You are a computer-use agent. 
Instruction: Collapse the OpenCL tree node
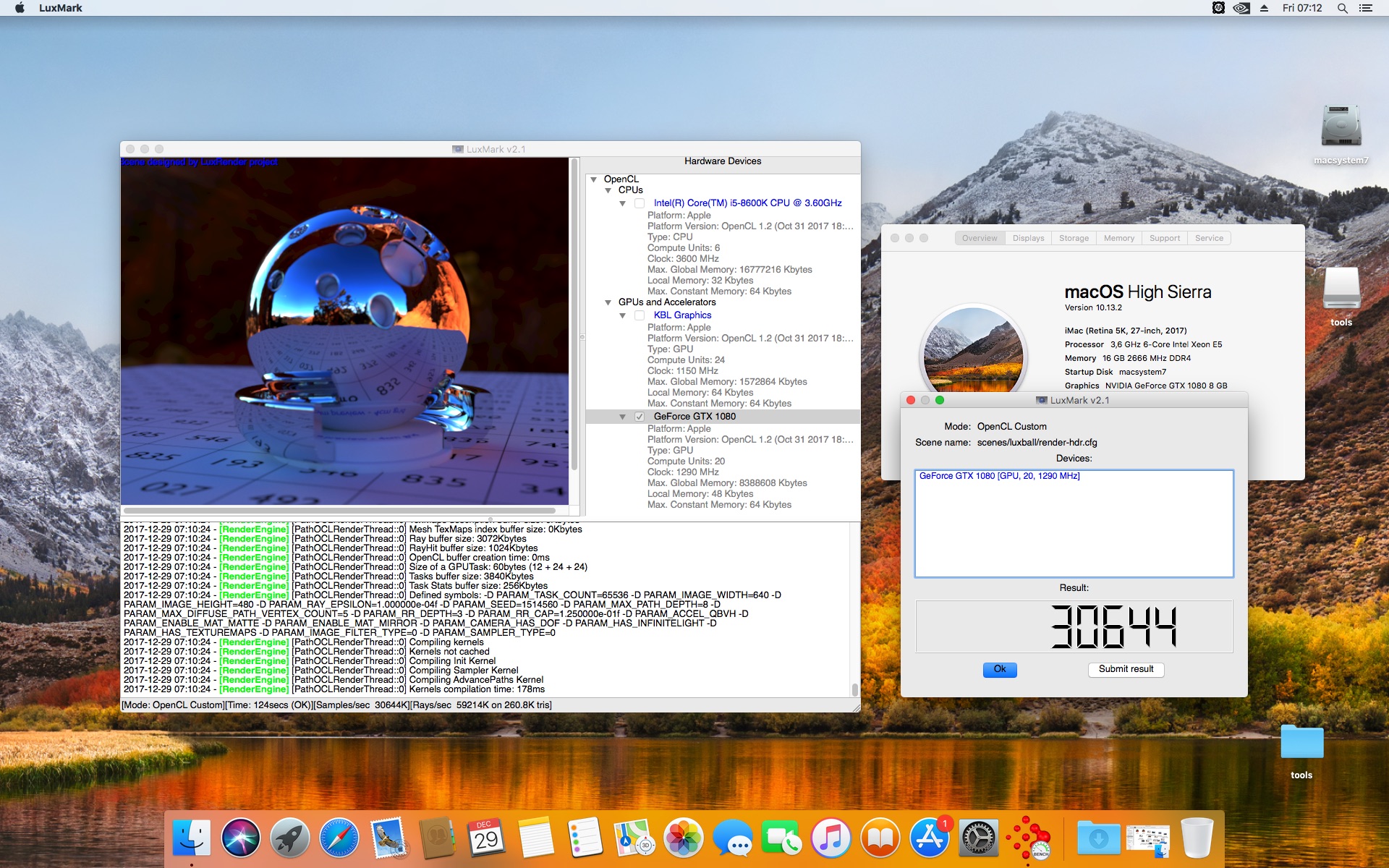pyautogui.click(x=594, y=179)
